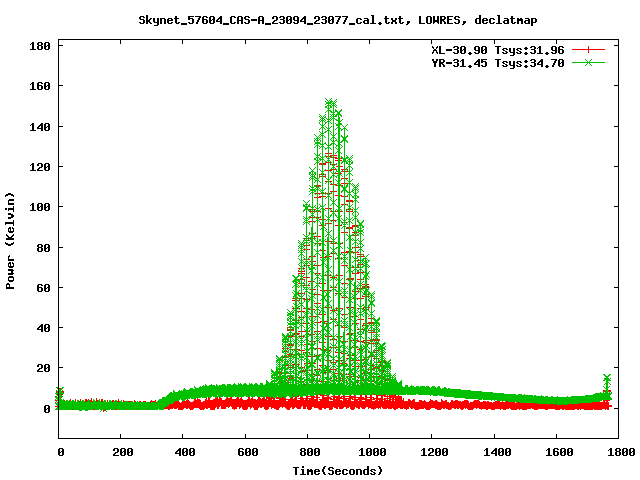This screenshot has width=640, height=480.
Task: Click the 'Power (Kelvin)' y-axis label
Action: coord(10,241)
